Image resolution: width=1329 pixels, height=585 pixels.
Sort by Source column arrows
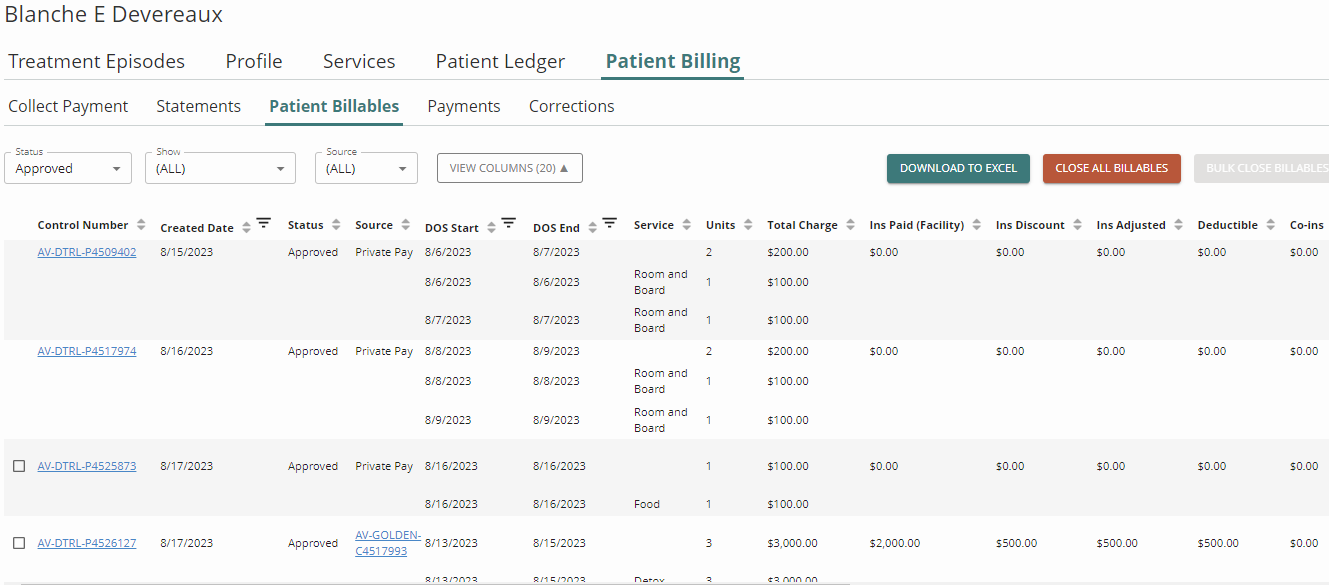405,225
